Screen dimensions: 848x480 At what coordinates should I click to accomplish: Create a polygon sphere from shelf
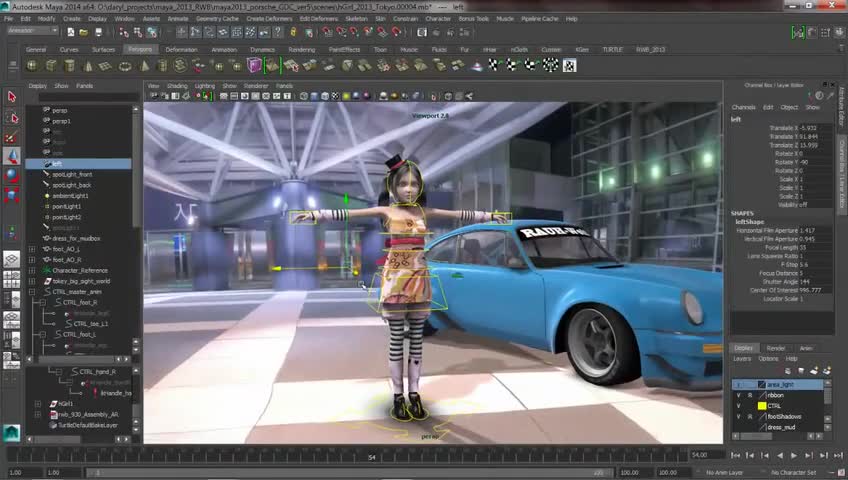click(32, 66)
